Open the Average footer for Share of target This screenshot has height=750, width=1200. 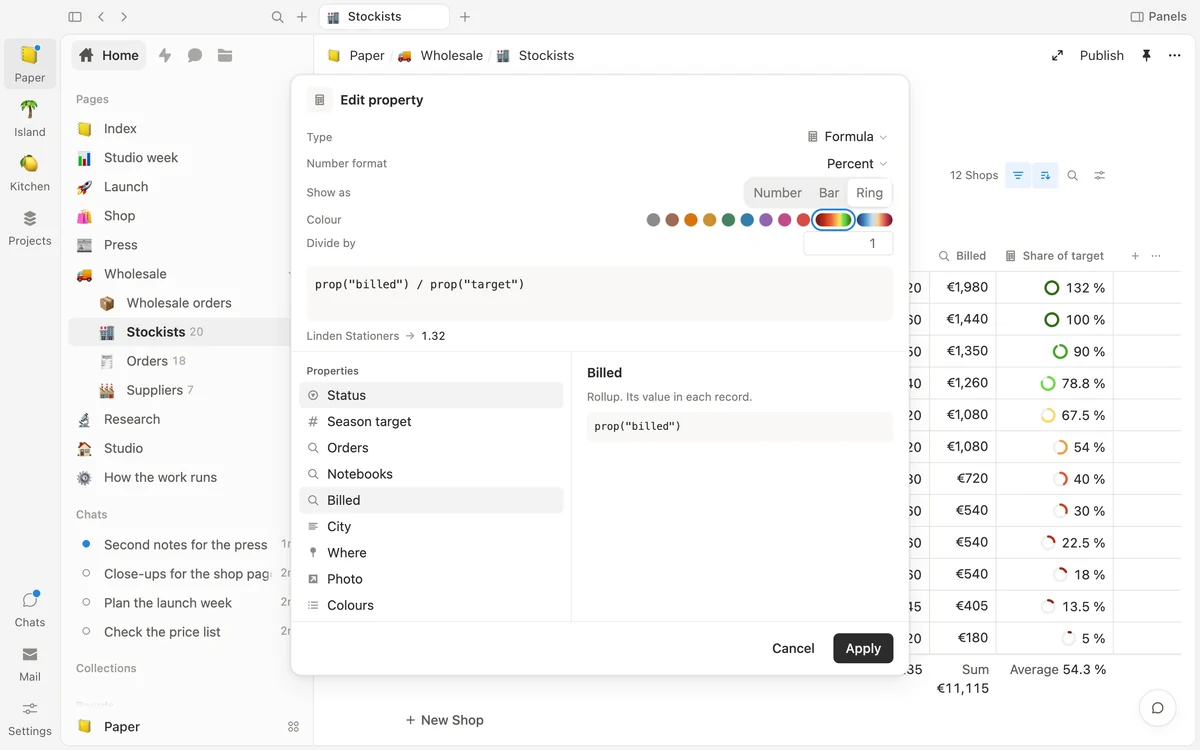click(1058, 670)
